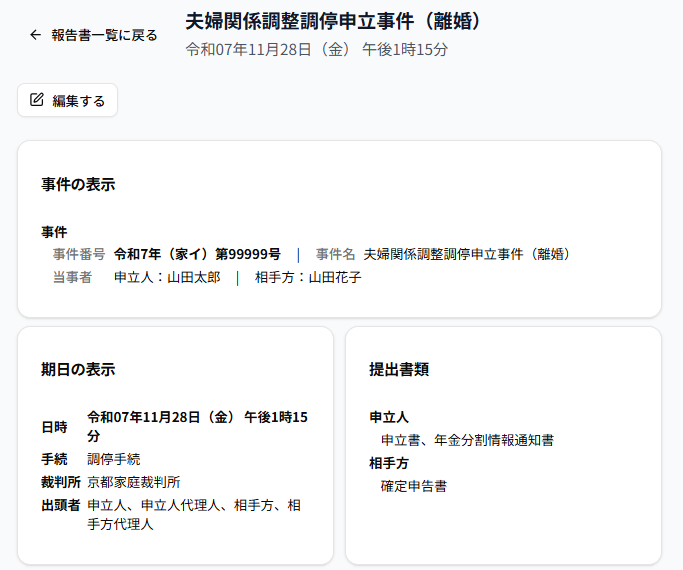Click the 日時 value in 期日の表示
This screenshot has width=683, height=570.
[196, 426]
